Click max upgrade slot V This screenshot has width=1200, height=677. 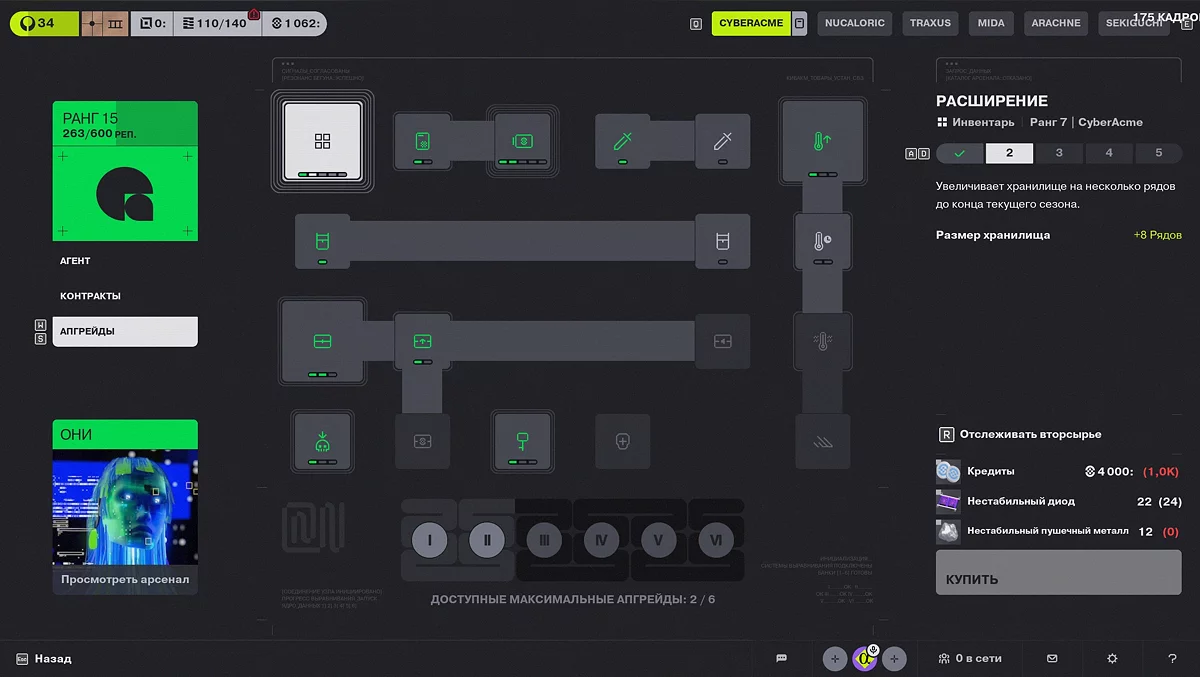(x=658, y=540)
